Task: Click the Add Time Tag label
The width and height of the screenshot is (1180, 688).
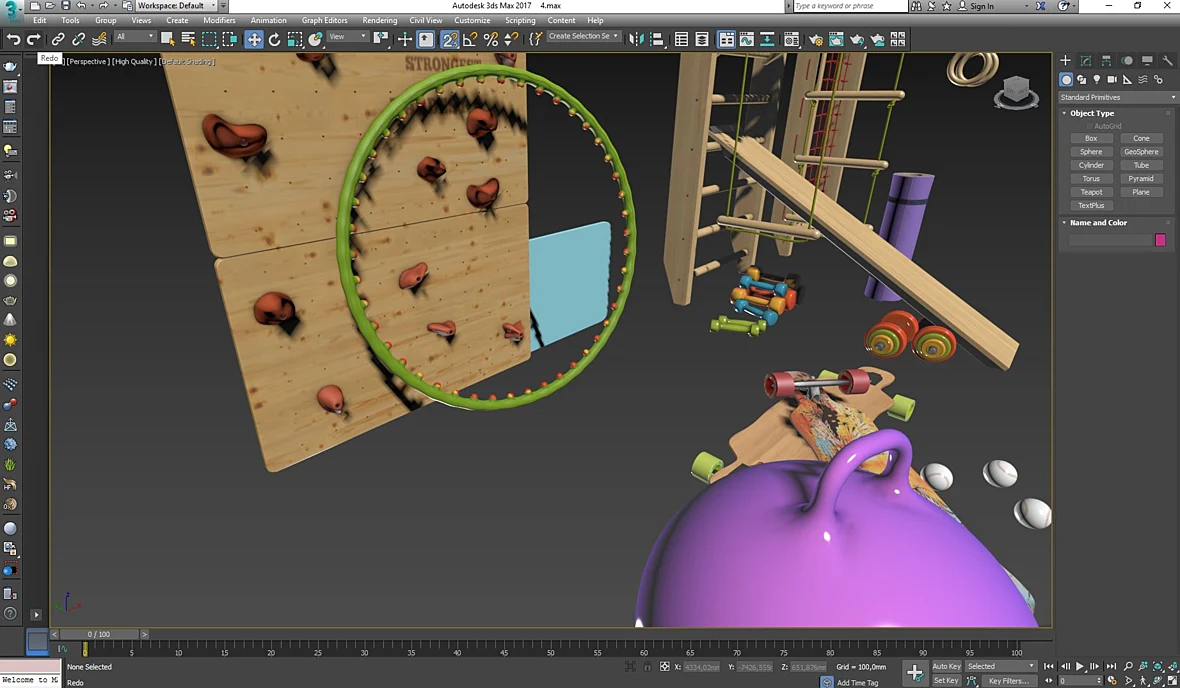Action: (857, 683)
